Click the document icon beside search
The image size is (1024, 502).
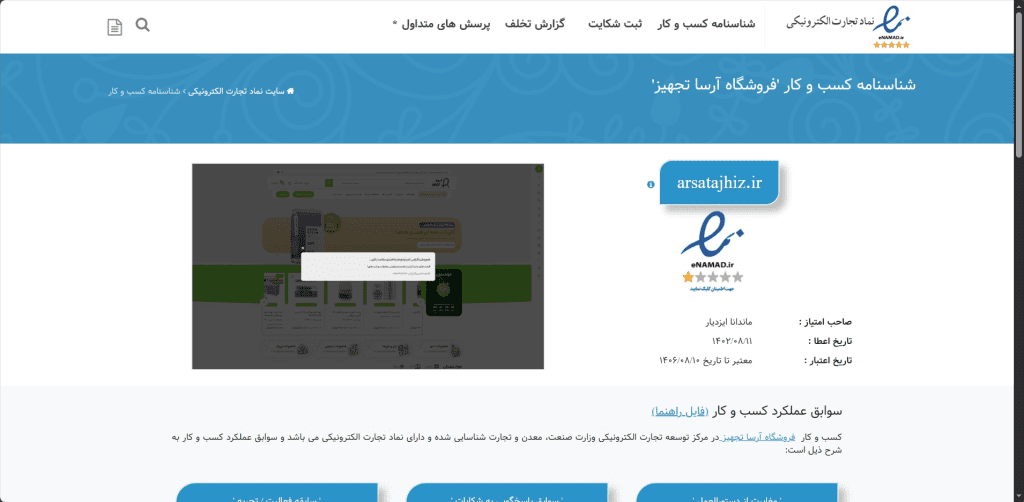point(114,27)
